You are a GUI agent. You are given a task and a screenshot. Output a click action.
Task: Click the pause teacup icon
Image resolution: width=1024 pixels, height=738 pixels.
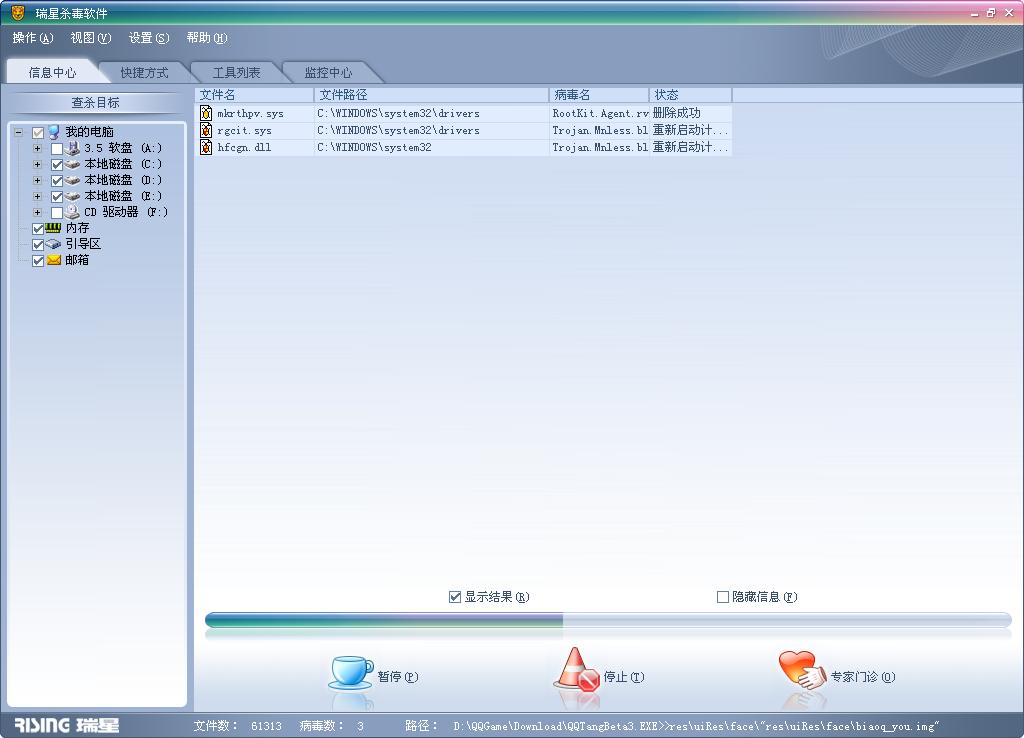[350, 673]
